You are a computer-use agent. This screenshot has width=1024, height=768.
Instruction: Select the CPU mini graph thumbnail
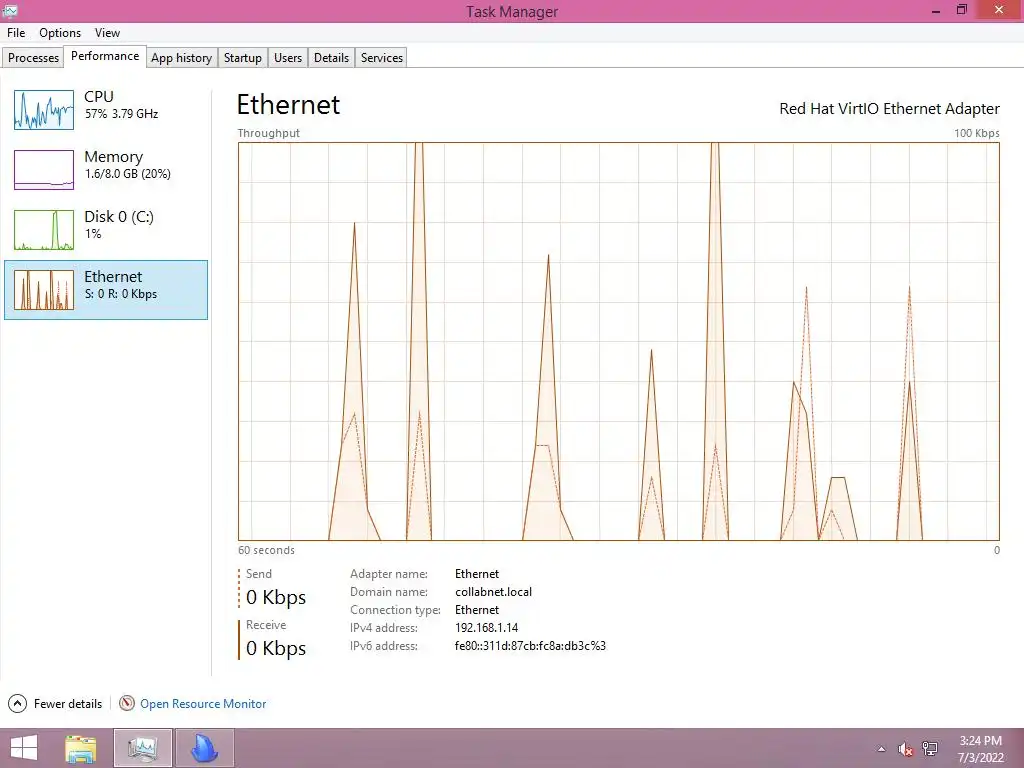tap(44, 110)
